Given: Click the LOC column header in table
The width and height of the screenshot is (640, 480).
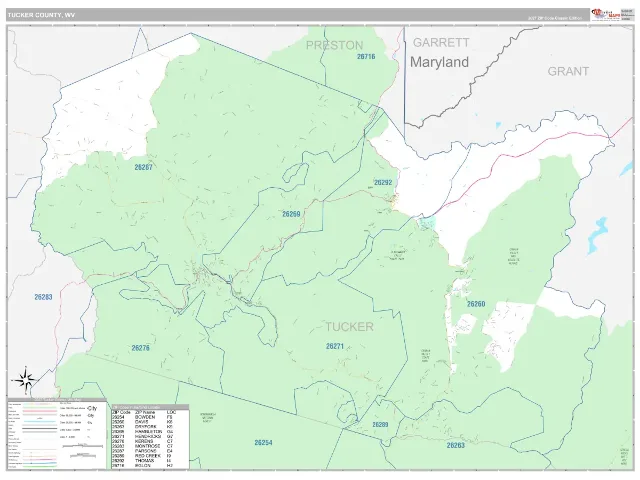Looking at the screenshot, I should 171,412.
